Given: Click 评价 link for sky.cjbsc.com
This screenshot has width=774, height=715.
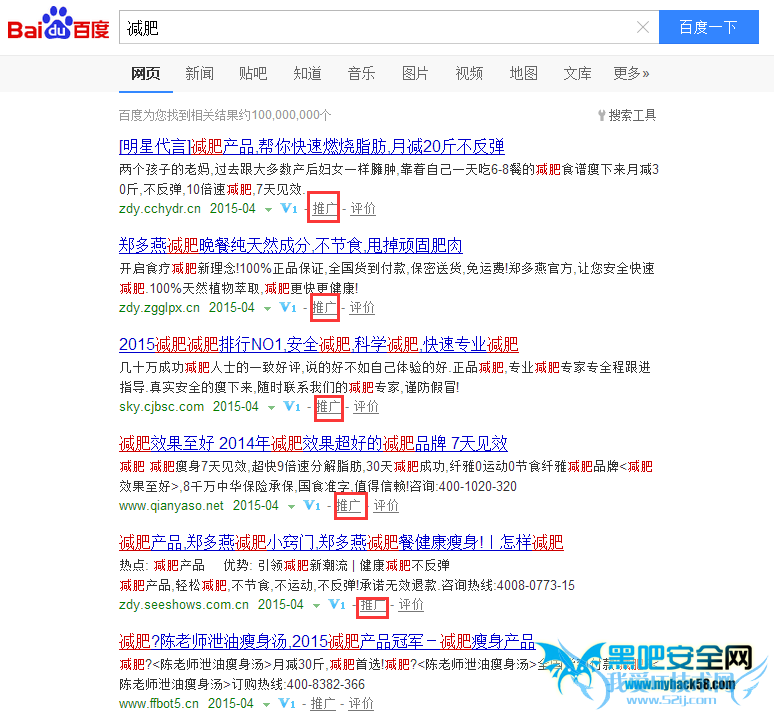Looking at the screenshot, I should (366, 406).
